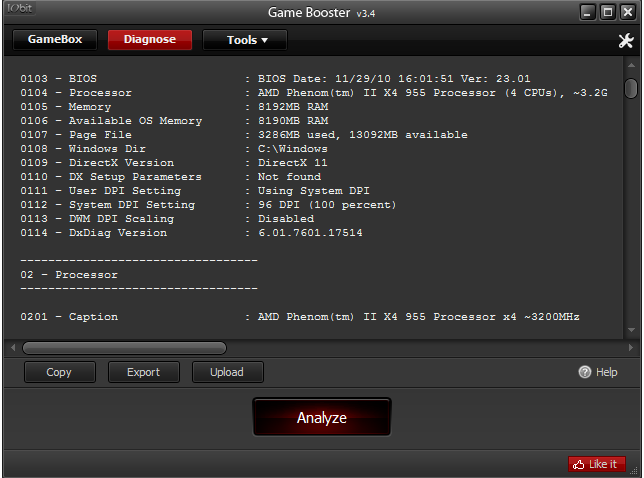Click the value "DirectX 11"

[x=292, y=162]
